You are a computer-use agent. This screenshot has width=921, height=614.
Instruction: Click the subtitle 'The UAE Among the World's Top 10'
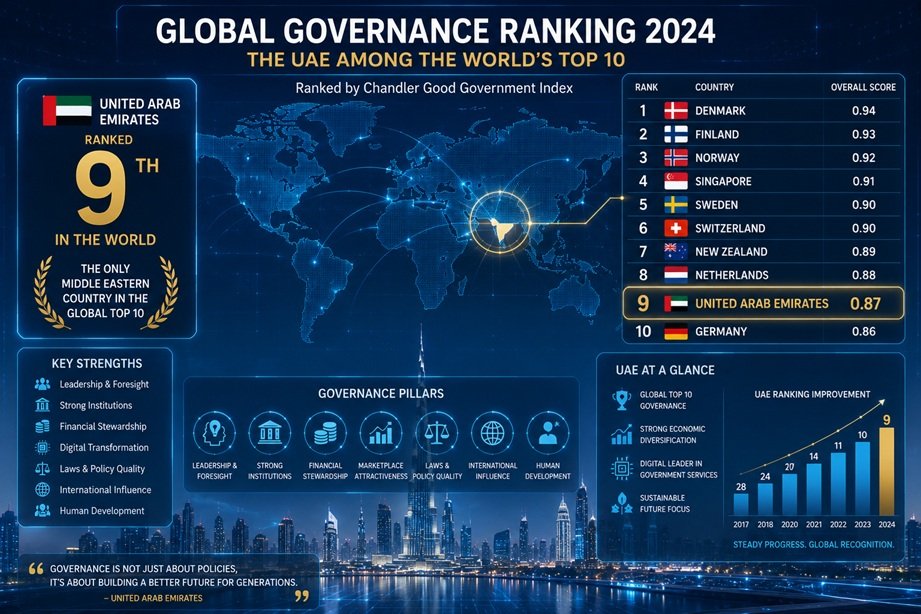(x=436, y=60)
